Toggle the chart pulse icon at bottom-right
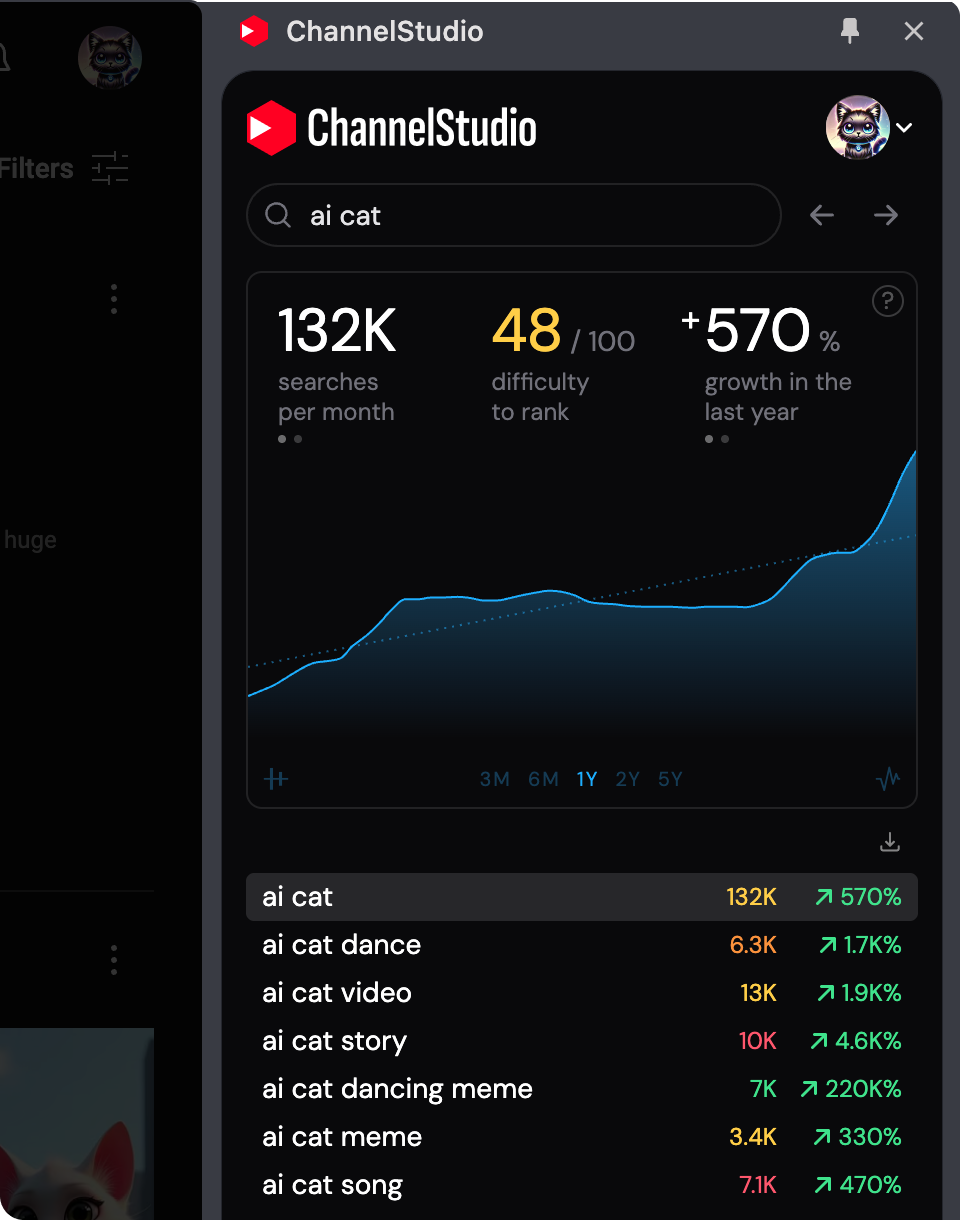This screenshot has width=960, height=1220. tap(888, 779)
